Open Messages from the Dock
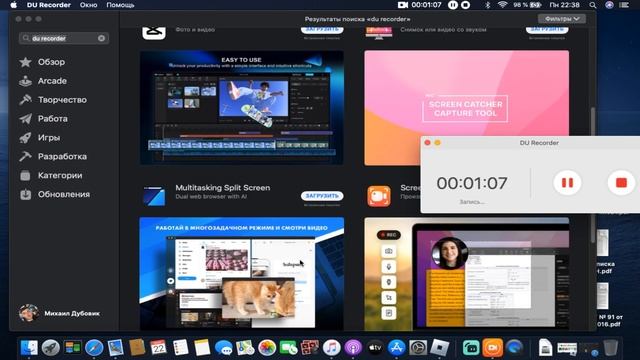The image size is (640, 360). (x=223, y=348)
